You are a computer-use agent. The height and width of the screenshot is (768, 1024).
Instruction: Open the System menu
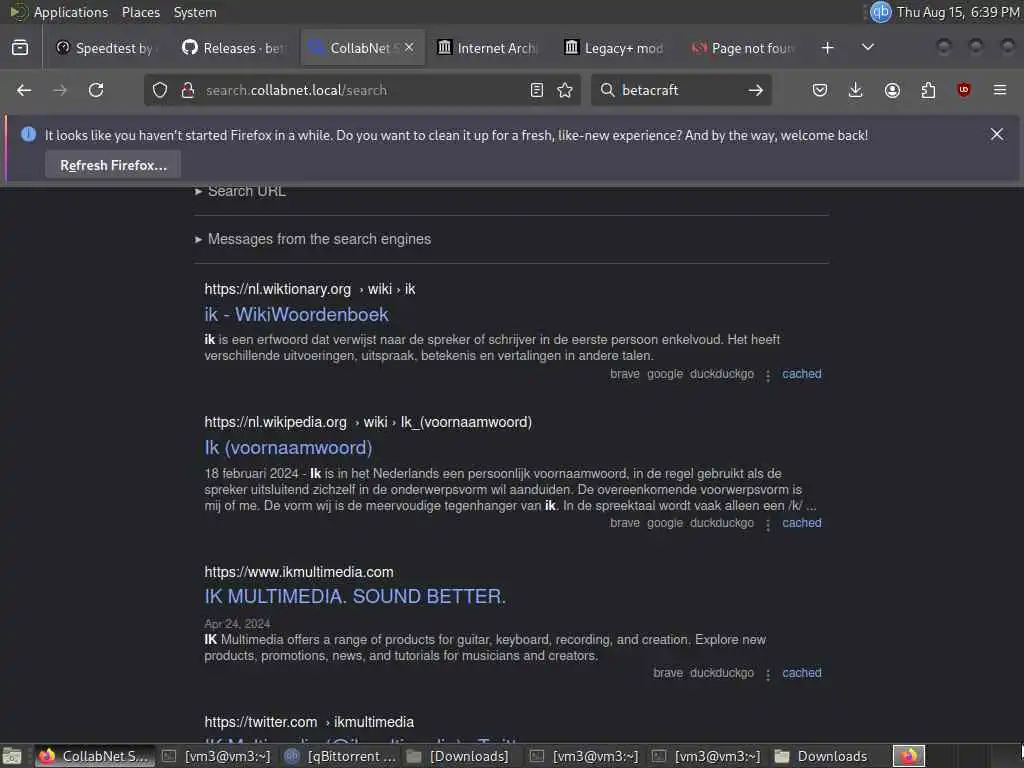195,12
